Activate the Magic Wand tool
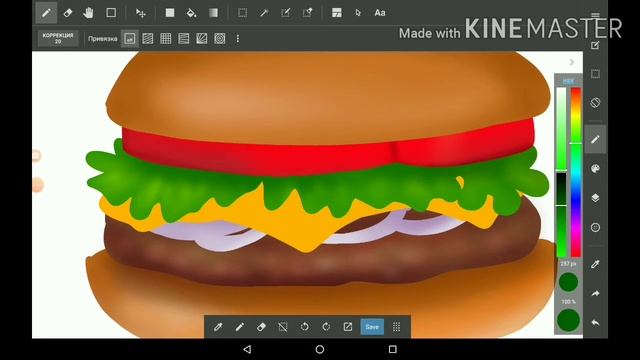 pos(264,13)
